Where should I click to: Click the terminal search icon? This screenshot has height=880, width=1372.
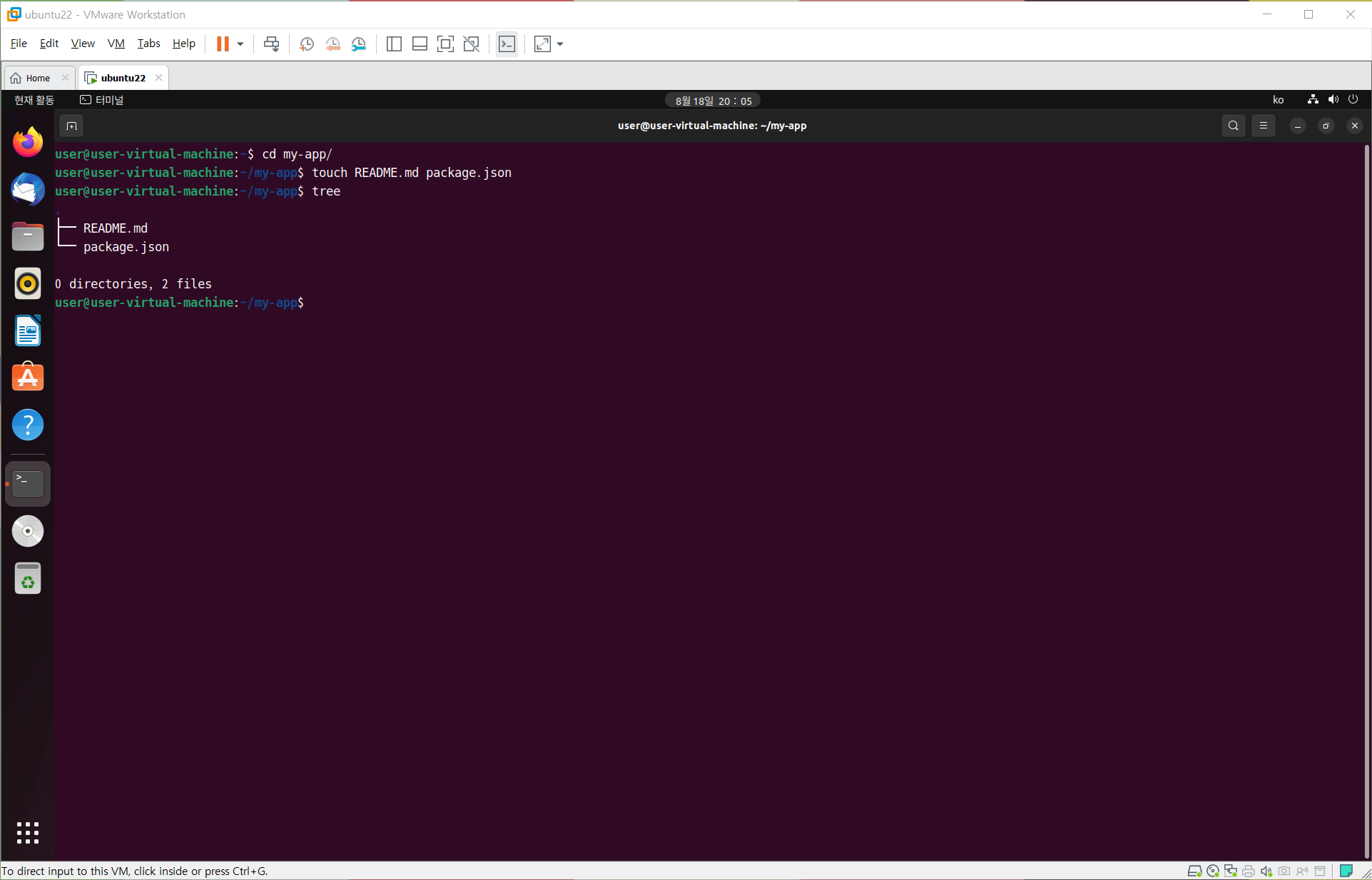click(x=1233, y=126)
